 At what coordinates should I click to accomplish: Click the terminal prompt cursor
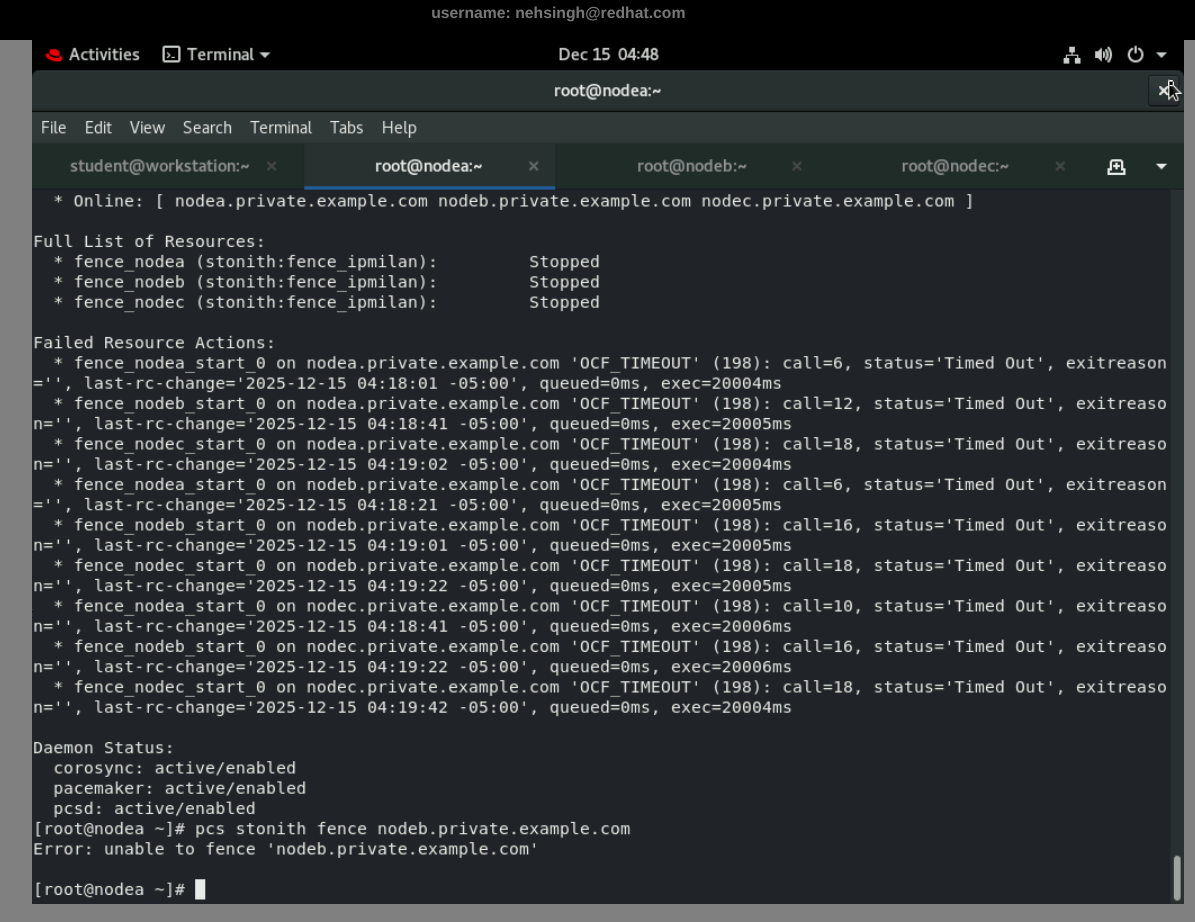[x=200, y=889]
